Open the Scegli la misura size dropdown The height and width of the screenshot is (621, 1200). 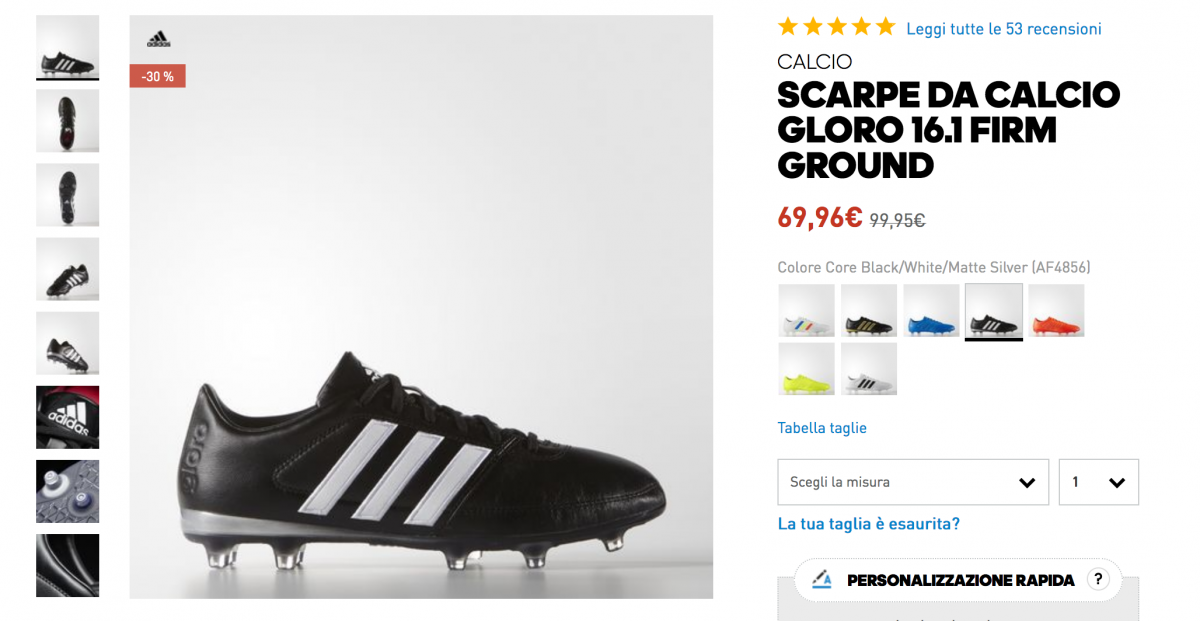pos(912,482)
